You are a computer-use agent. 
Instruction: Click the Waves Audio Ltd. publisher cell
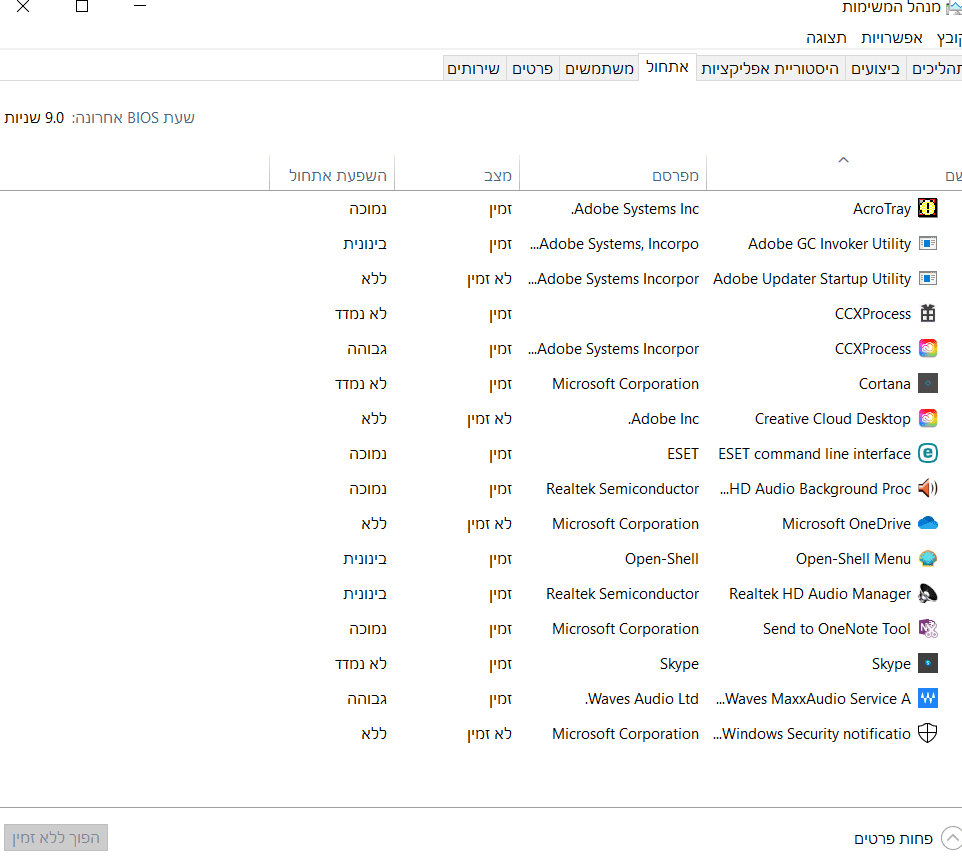click(642, 699)
